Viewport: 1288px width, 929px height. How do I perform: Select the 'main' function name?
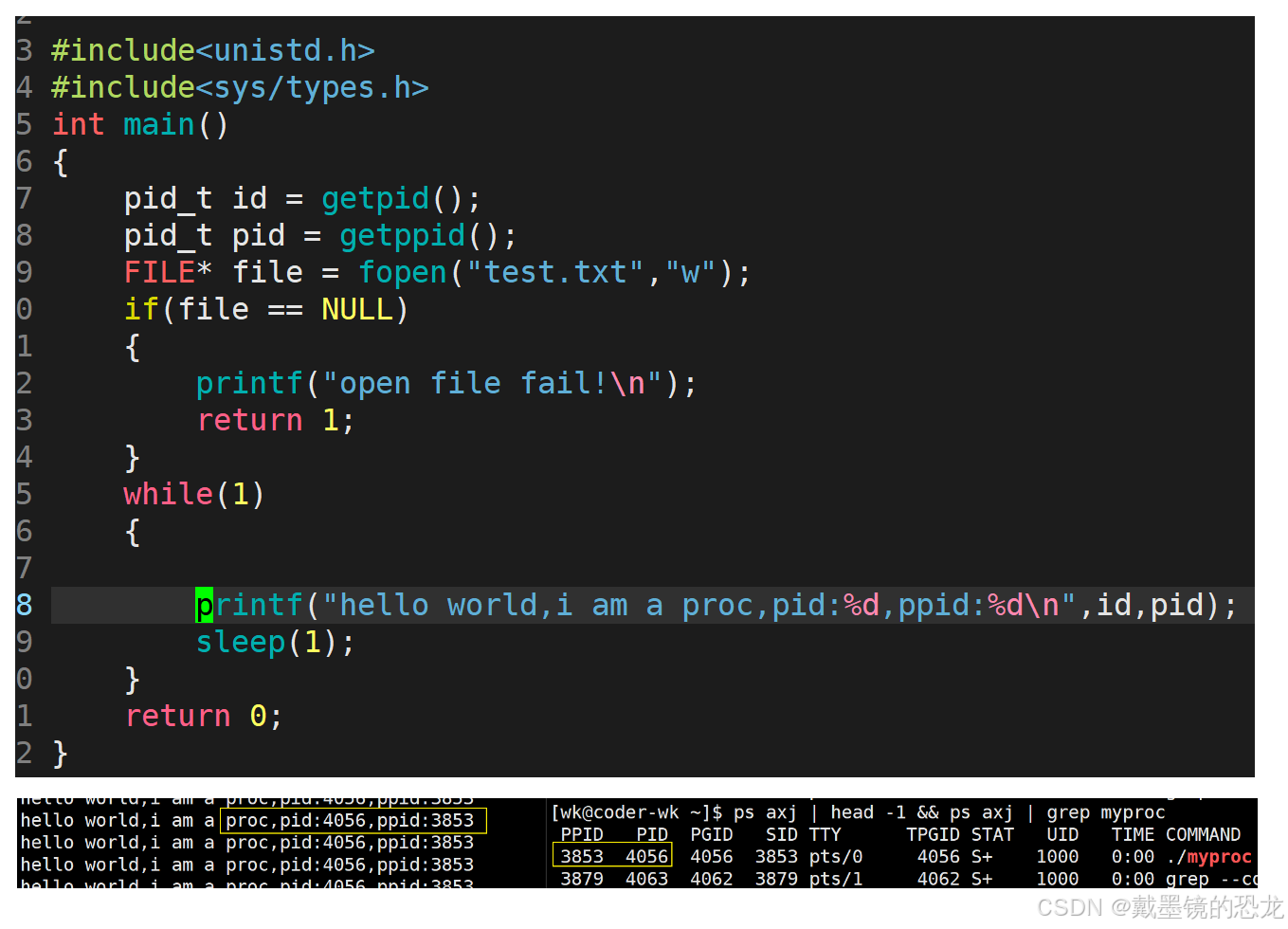158,124
